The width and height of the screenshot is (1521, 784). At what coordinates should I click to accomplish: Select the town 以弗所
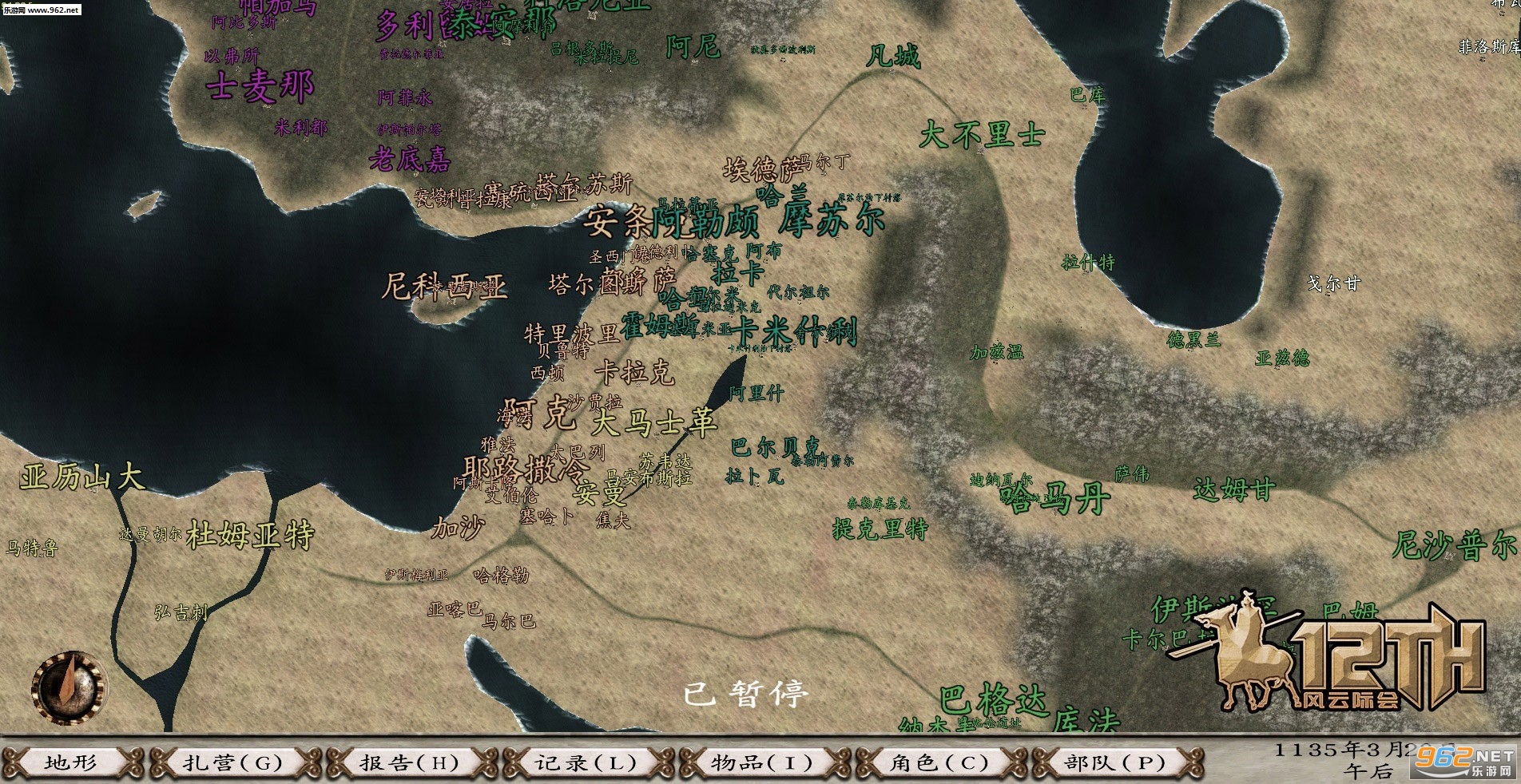tap(232, 56)
